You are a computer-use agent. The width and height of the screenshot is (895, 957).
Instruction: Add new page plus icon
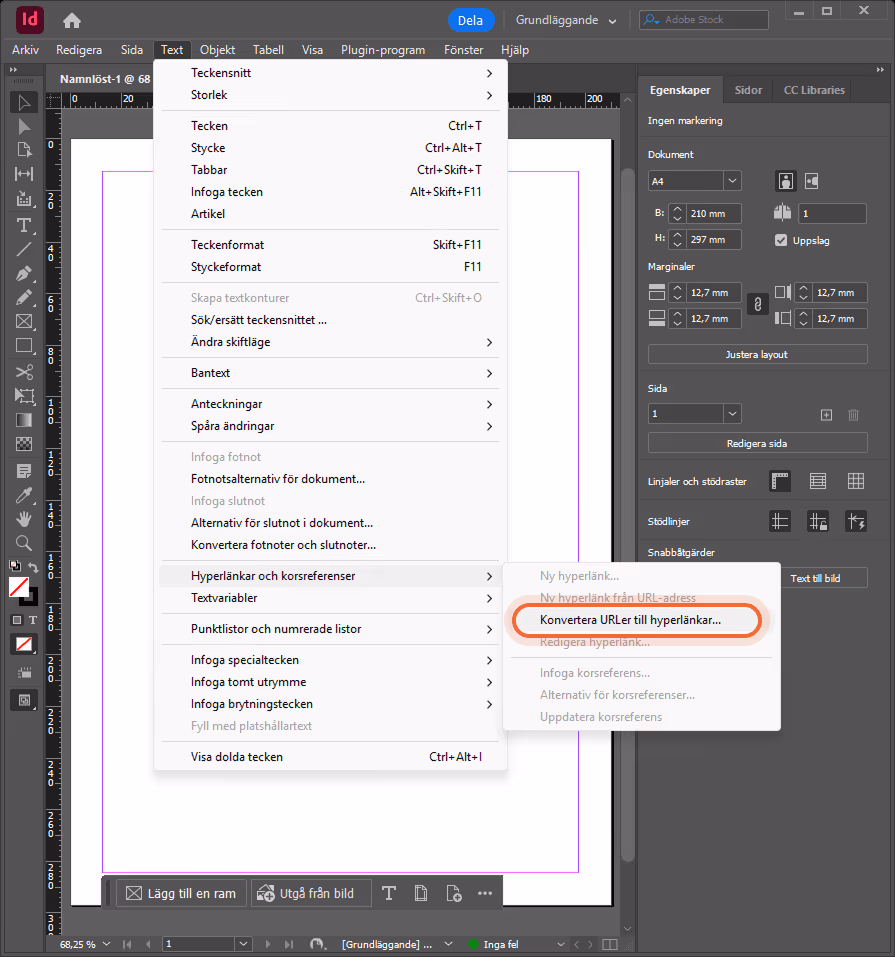(x=826, y=414)
